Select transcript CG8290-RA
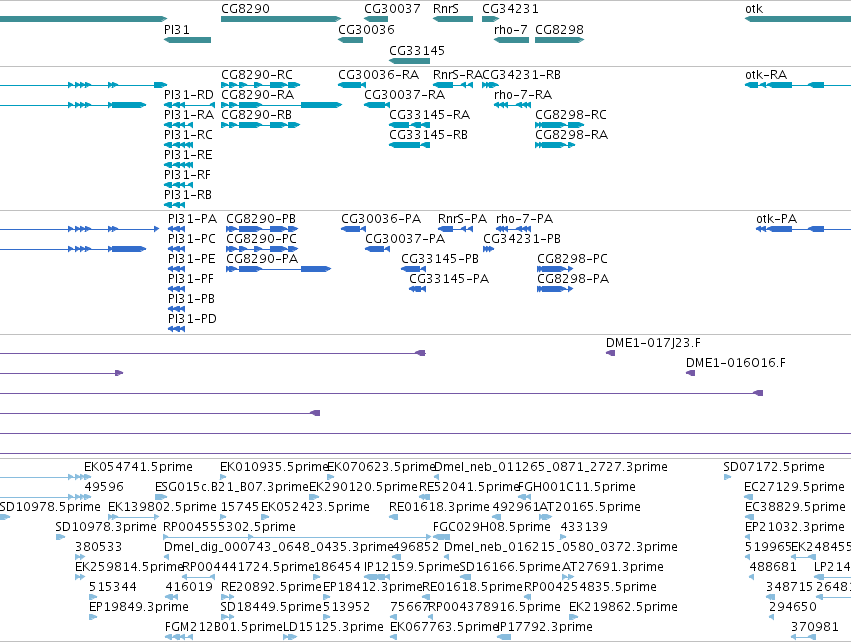The image size is (851, 642). coord(281,105)
